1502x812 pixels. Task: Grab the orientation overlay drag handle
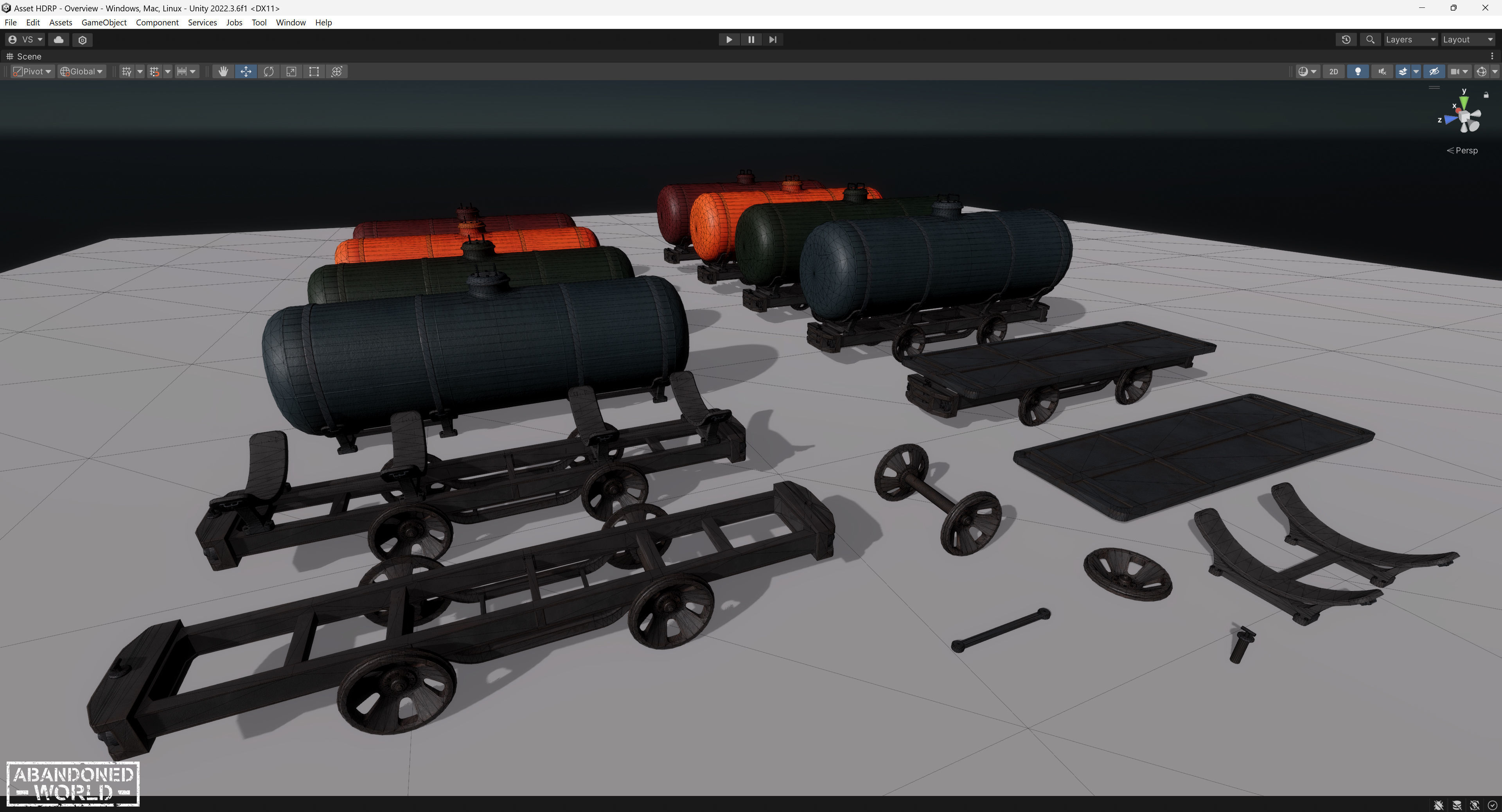(1434, 88)
